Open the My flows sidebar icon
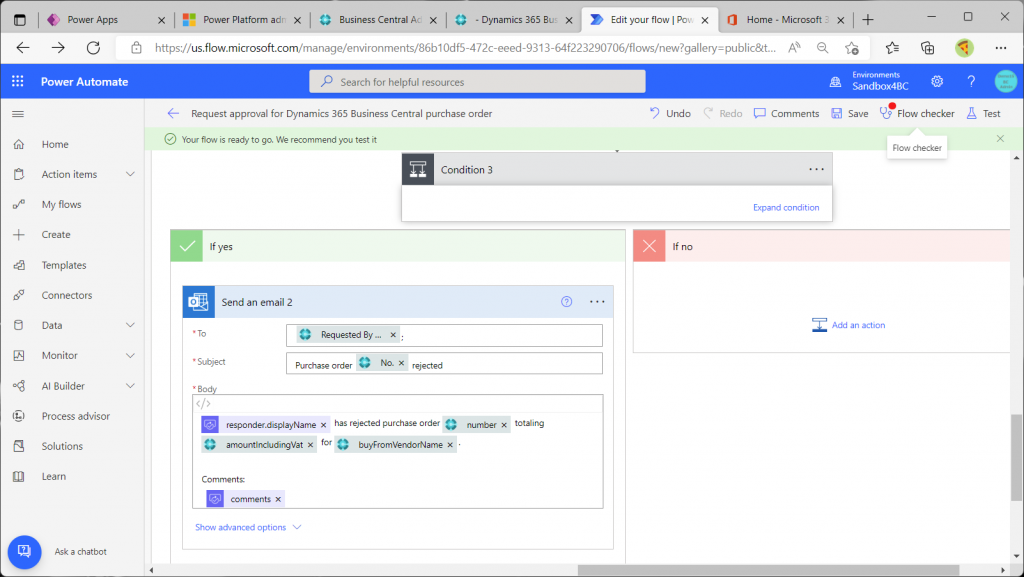1024x577 pixels. pyautogui.click(x=19, y=204)
